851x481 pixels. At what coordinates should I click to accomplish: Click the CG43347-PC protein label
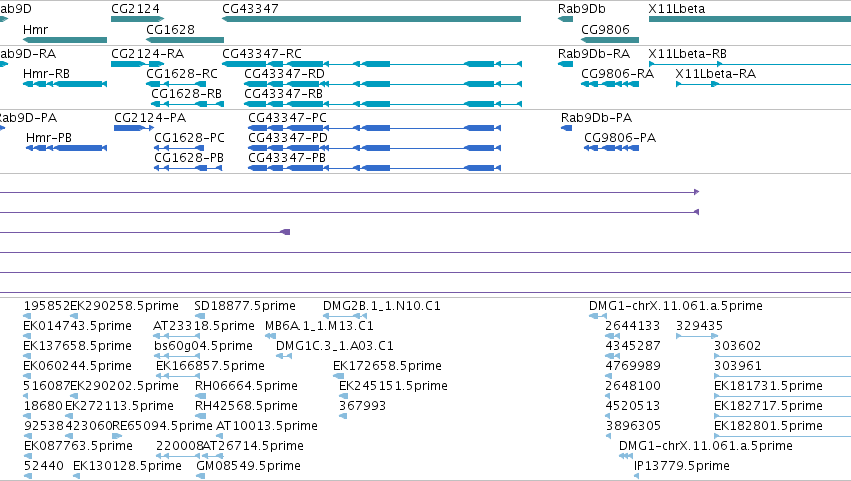tap(287, 118)
